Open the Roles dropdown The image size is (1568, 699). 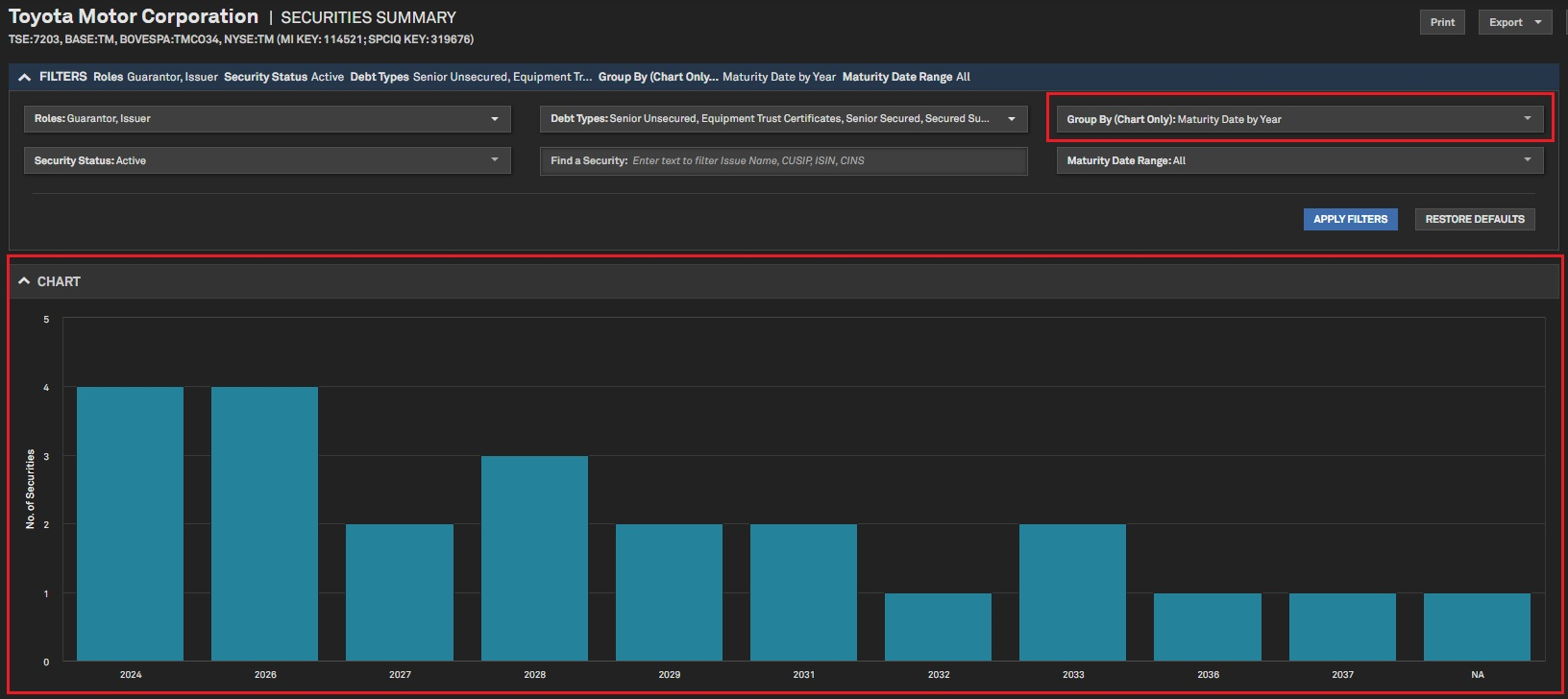[267, 119]
